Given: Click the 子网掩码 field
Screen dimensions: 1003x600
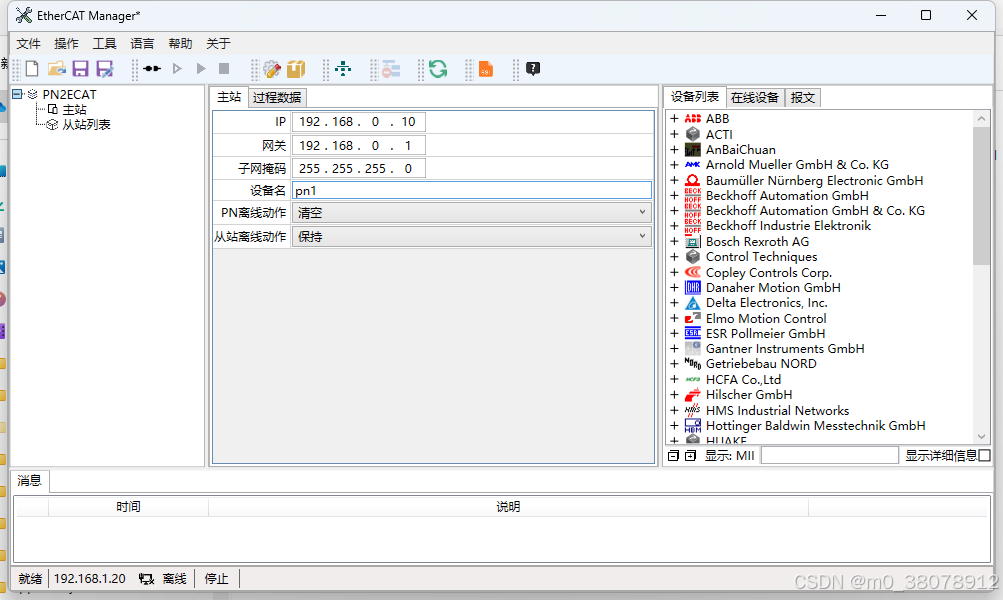Looking at the screenshot, I should [358, 168].
